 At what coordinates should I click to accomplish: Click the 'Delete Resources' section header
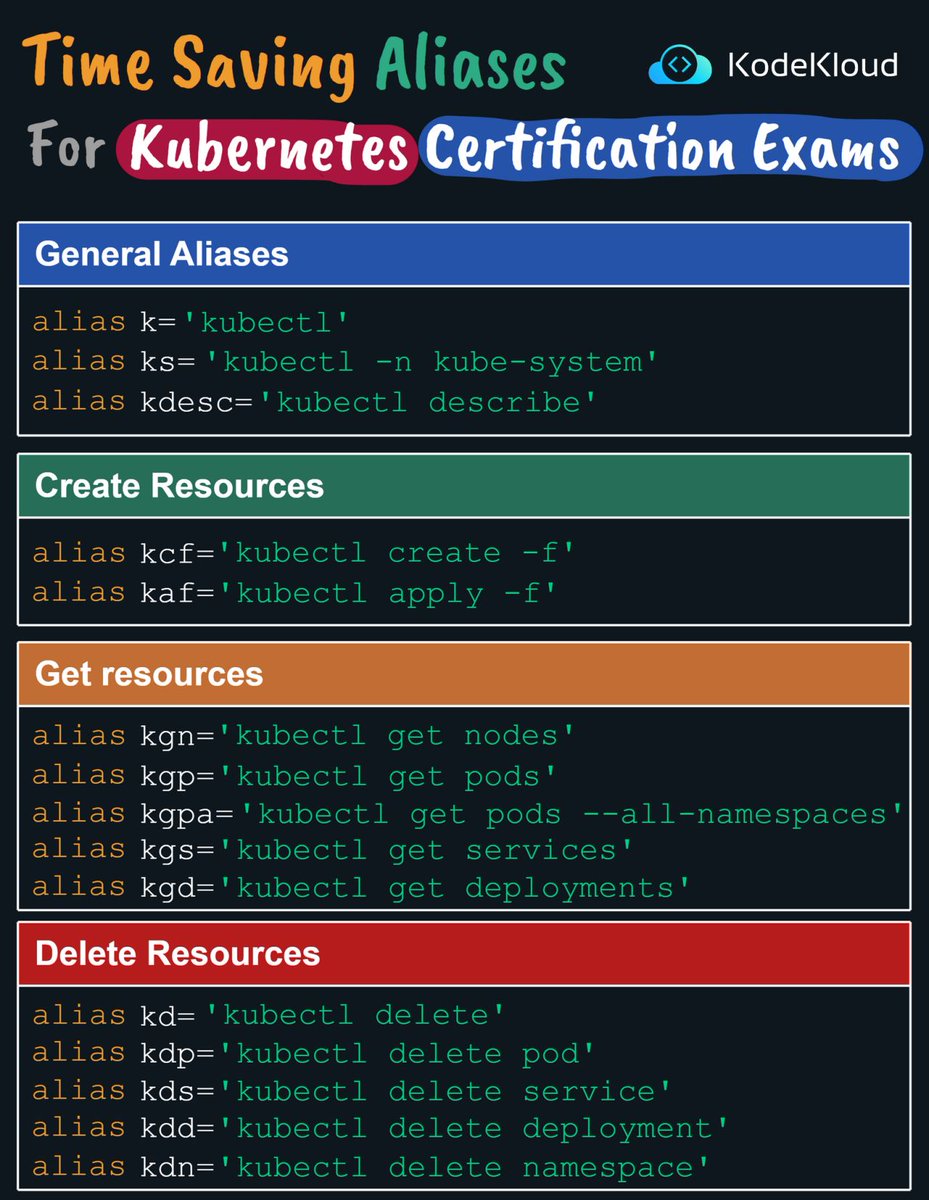point(464,953)
